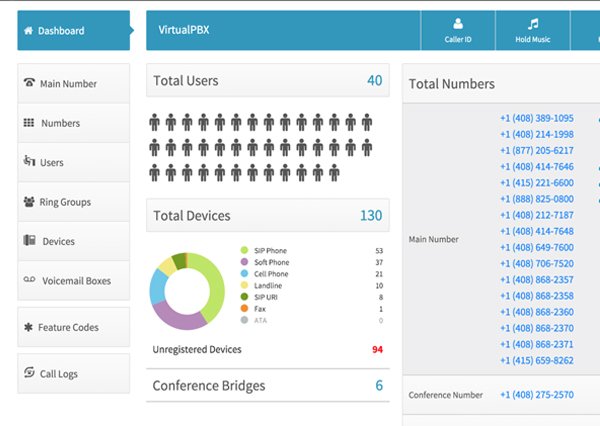This screenshot has height=426, width=600.
Task: Click the SIP Phone green legend dot
Action: click(x=244, y=250)
